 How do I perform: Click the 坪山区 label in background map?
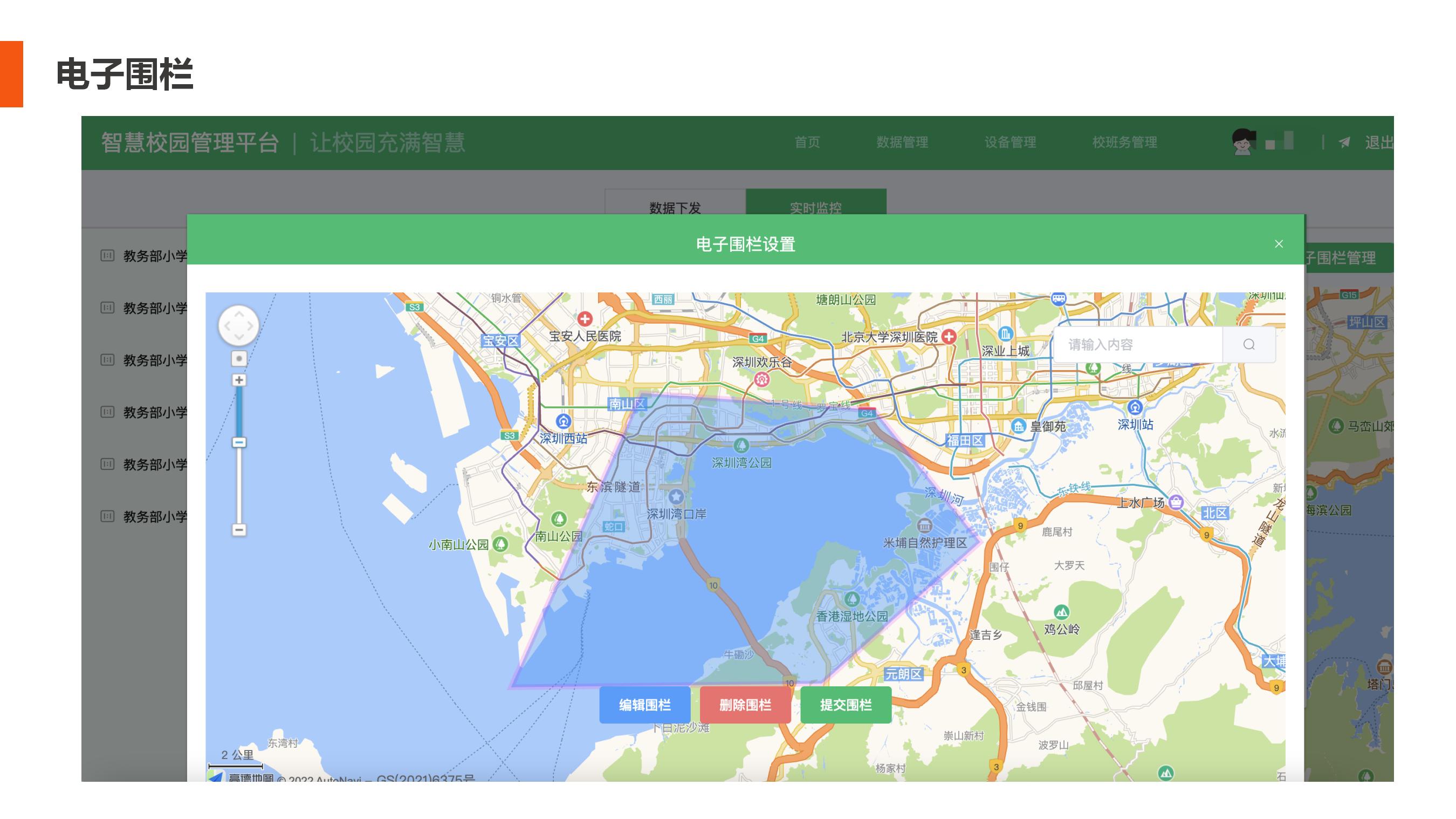1367,322
